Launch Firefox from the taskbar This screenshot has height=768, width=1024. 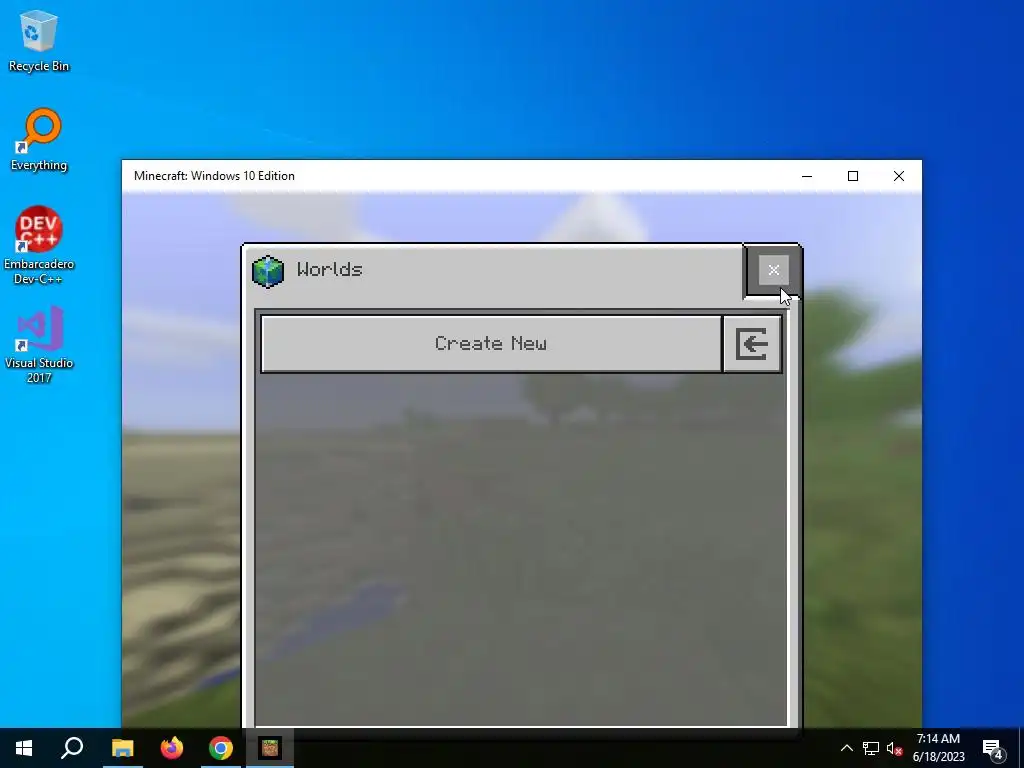[x=172, y=748]
